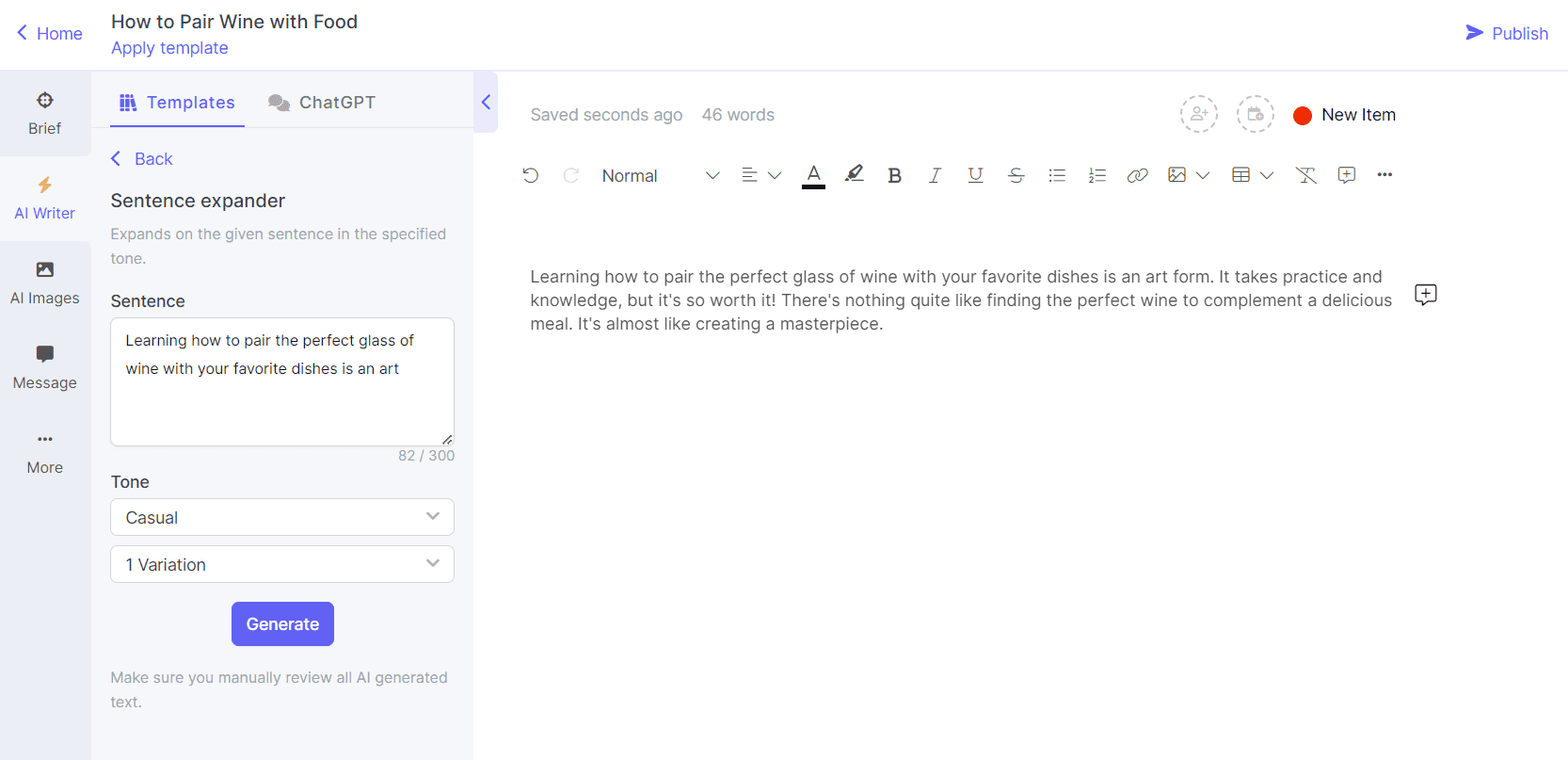Insert a numbered list
This screenshot has height=760, width=1568.
coord(1096,175)
